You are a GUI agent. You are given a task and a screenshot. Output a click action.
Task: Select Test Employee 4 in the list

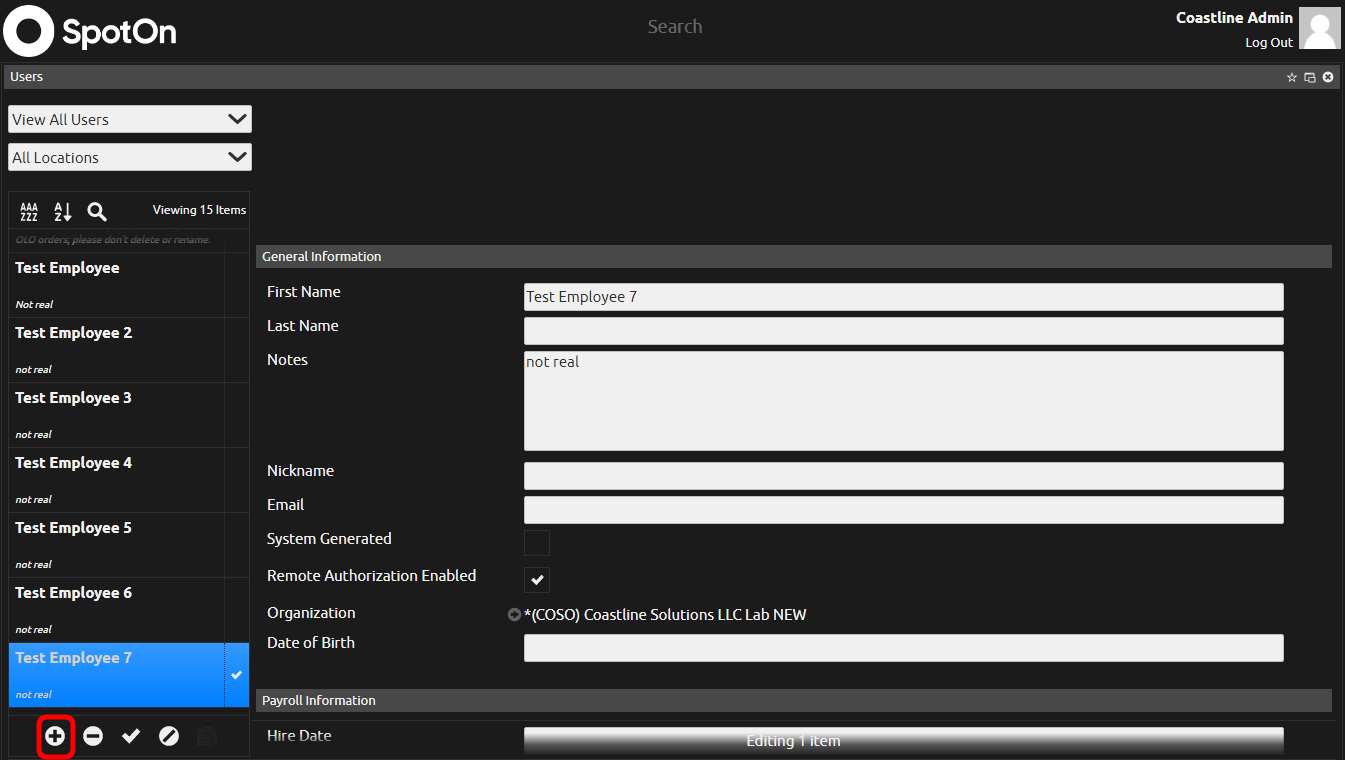pyautogui.click(x=116, y=480)
